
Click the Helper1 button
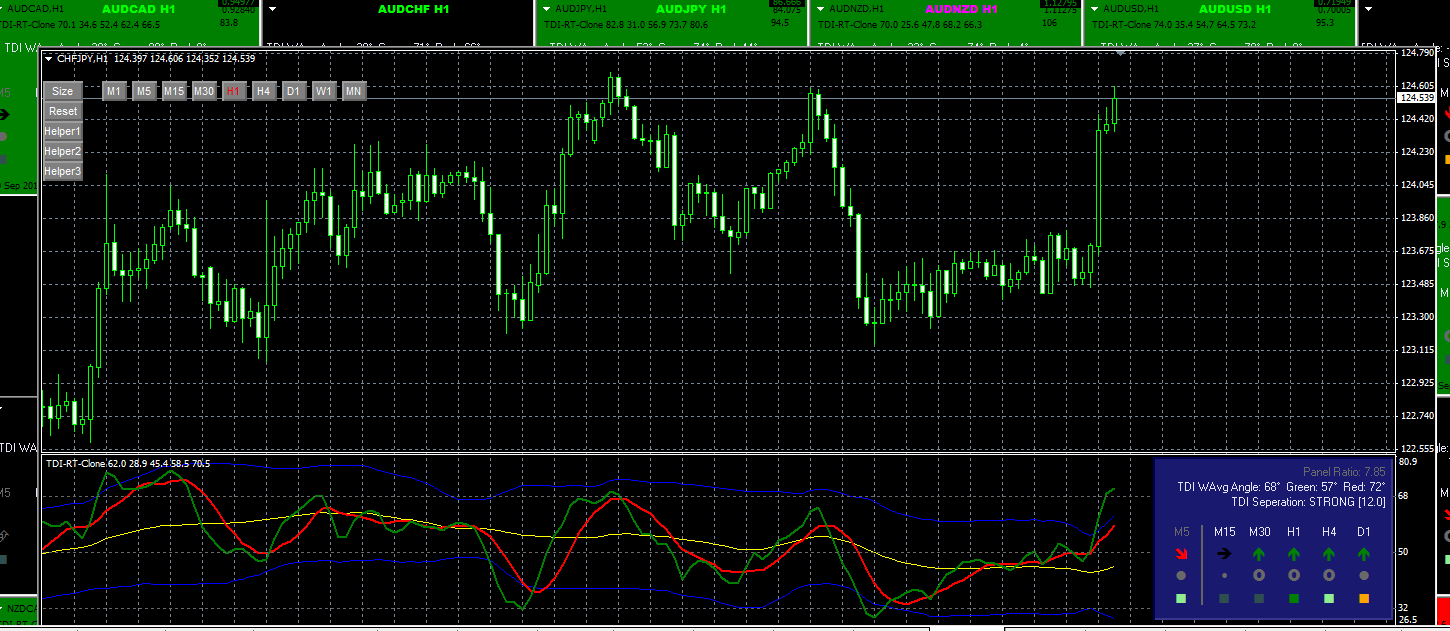(x=62, y=131)
